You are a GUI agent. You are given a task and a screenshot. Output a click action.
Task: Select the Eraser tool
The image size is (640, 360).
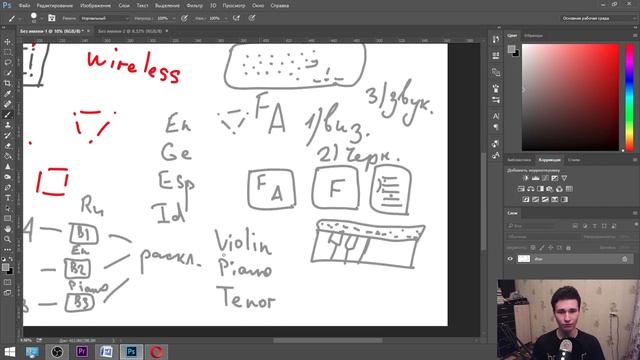click(x=7, y=146)
